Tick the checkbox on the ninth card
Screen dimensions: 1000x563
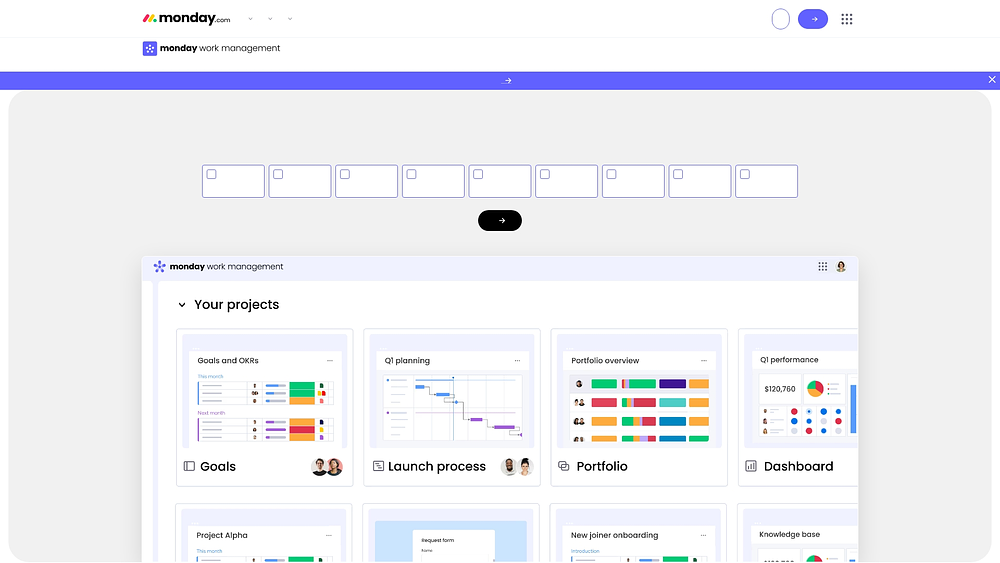coord(745,174)
